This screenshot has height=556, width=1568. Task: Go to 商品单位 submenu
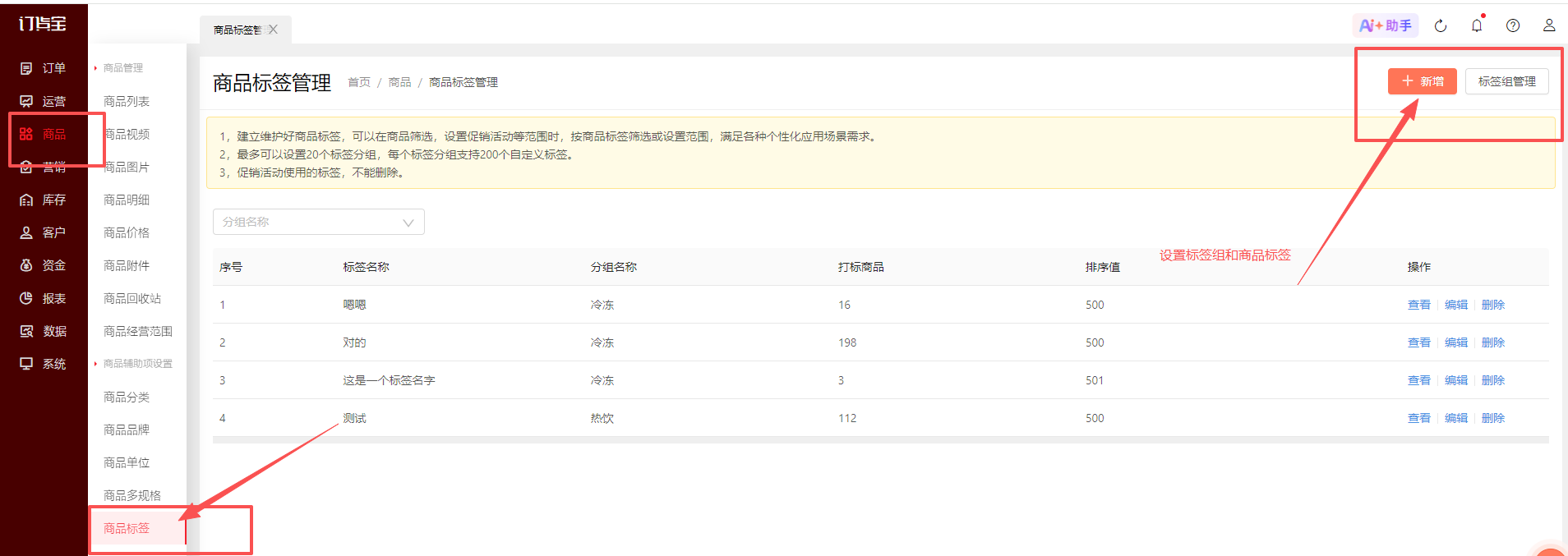[127, 462]
